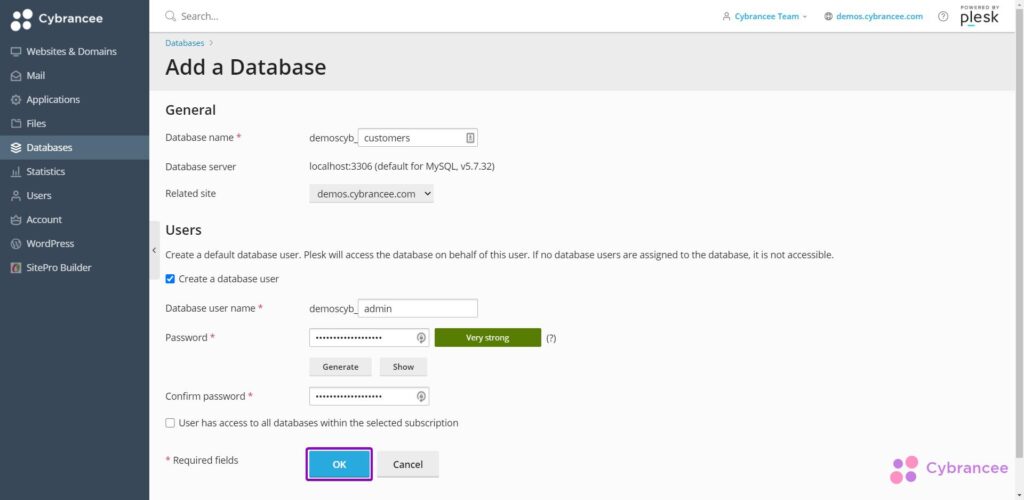Click the search magnifier icon

(x=170, y=16)
